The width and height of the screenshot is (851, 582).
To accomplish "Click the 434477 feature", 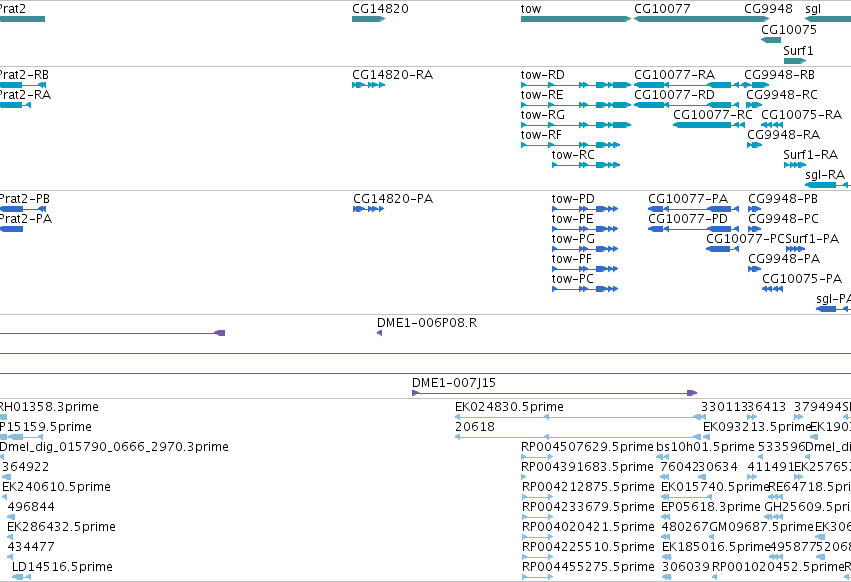I will [10, 557].
